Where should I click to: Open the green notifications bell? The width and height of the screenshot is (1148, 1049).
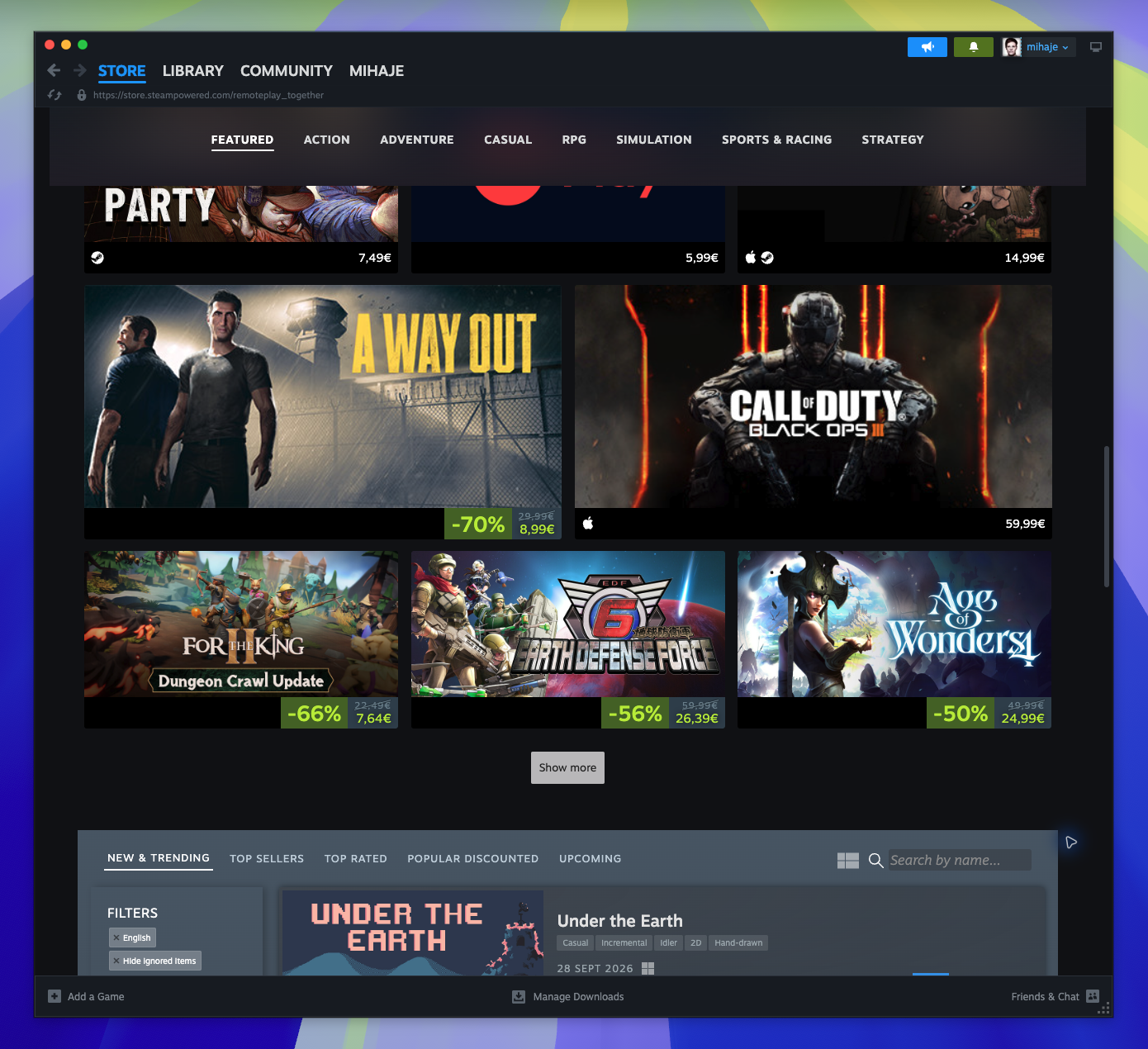point(974,47)
